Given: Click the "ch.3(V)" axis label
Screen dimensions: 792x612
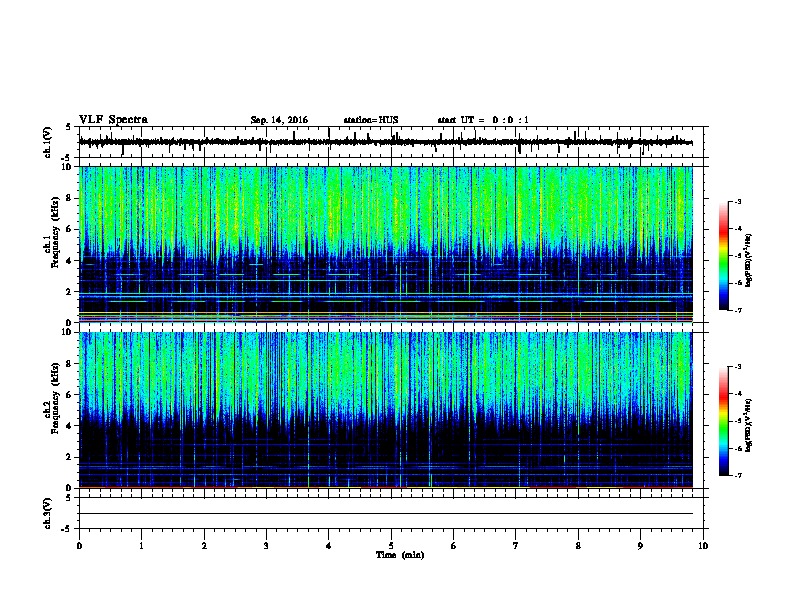Looking at the screenshot, I should click(x=47, y=513).
